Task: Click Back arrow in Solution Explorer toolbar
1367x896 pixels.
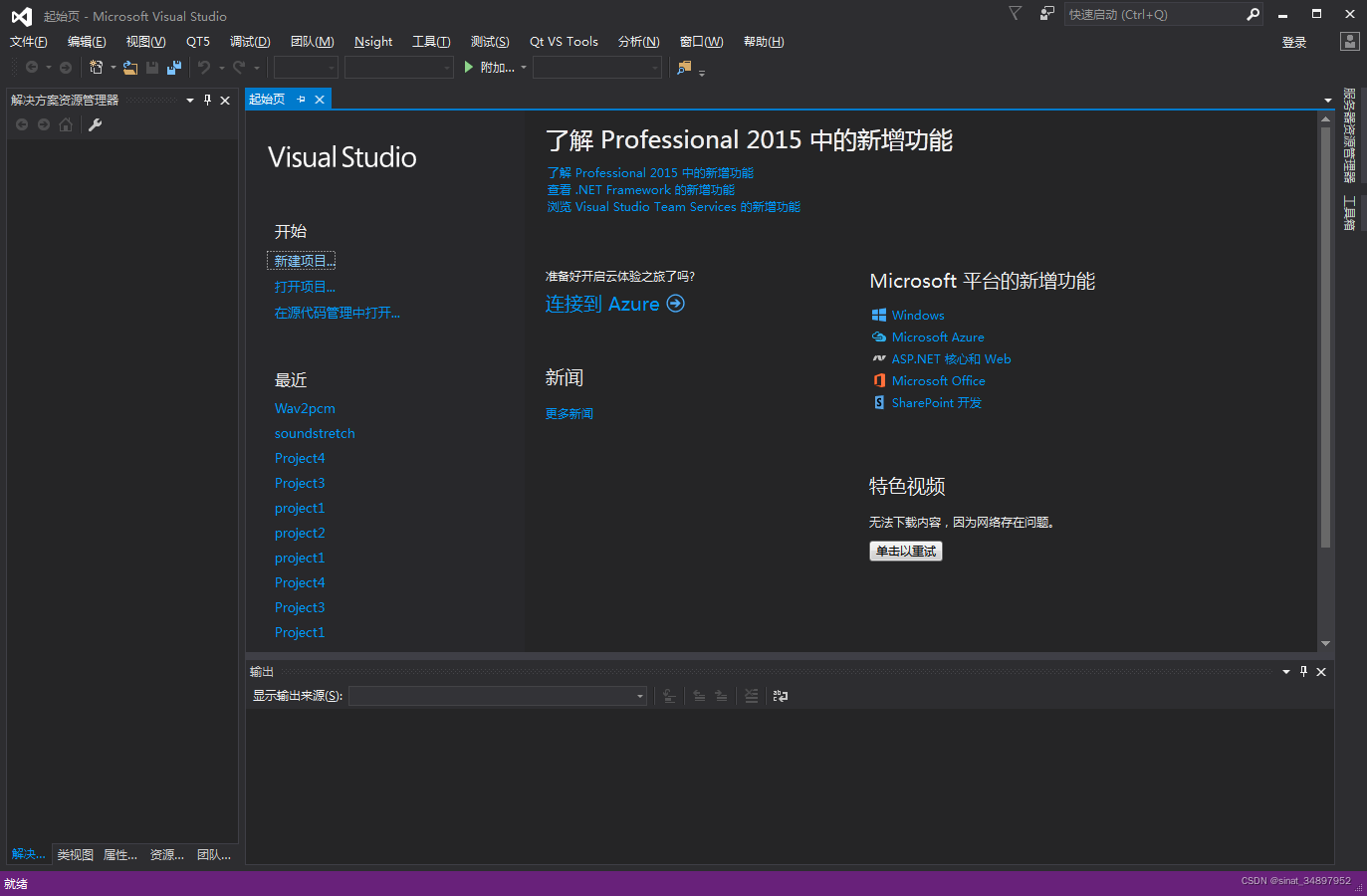Action: tap(22, 124)
